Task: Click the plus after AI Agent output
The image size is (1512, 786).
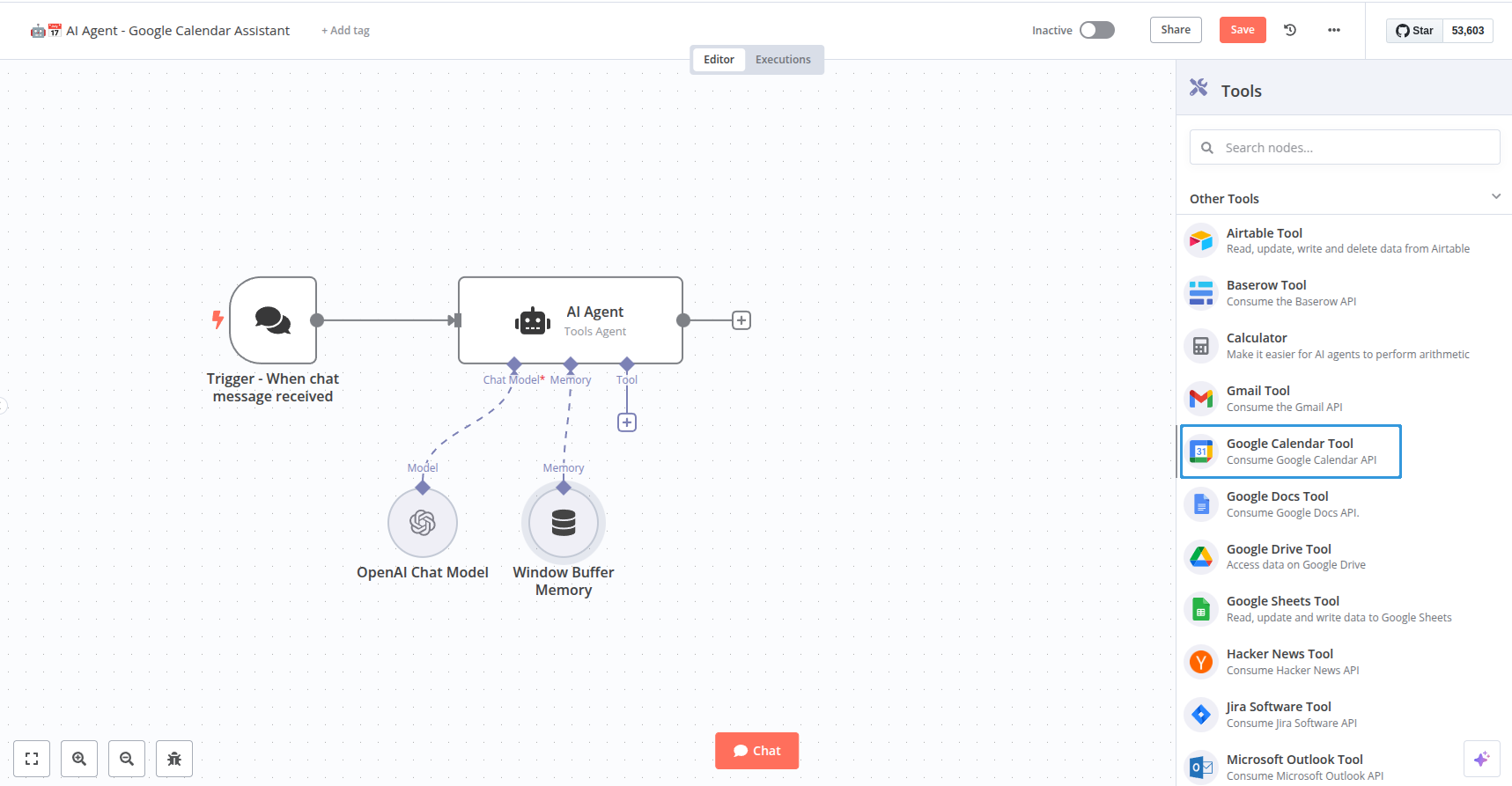Action: [741, 320]
